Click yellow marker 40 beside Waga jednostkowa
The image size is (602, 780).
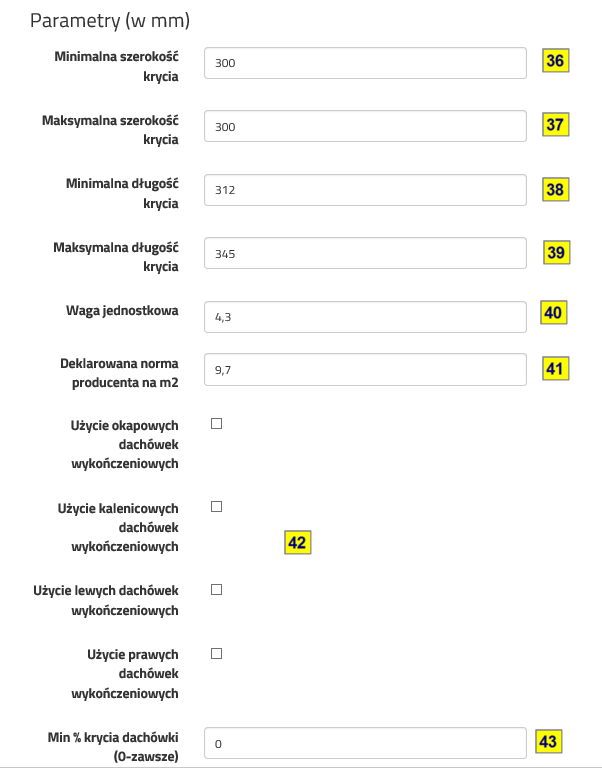553,312
